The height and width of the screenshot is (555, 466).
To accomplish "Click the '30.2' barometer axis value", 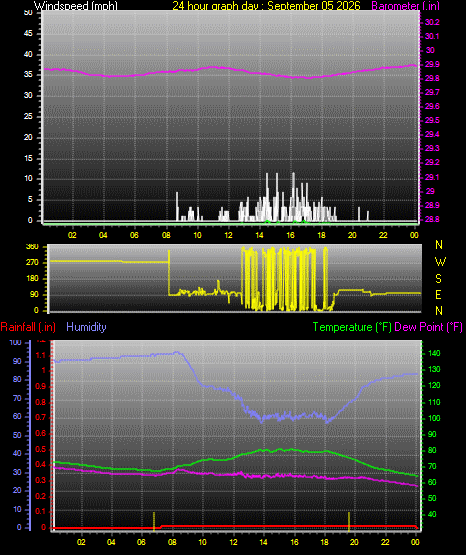I will point(432,22).
